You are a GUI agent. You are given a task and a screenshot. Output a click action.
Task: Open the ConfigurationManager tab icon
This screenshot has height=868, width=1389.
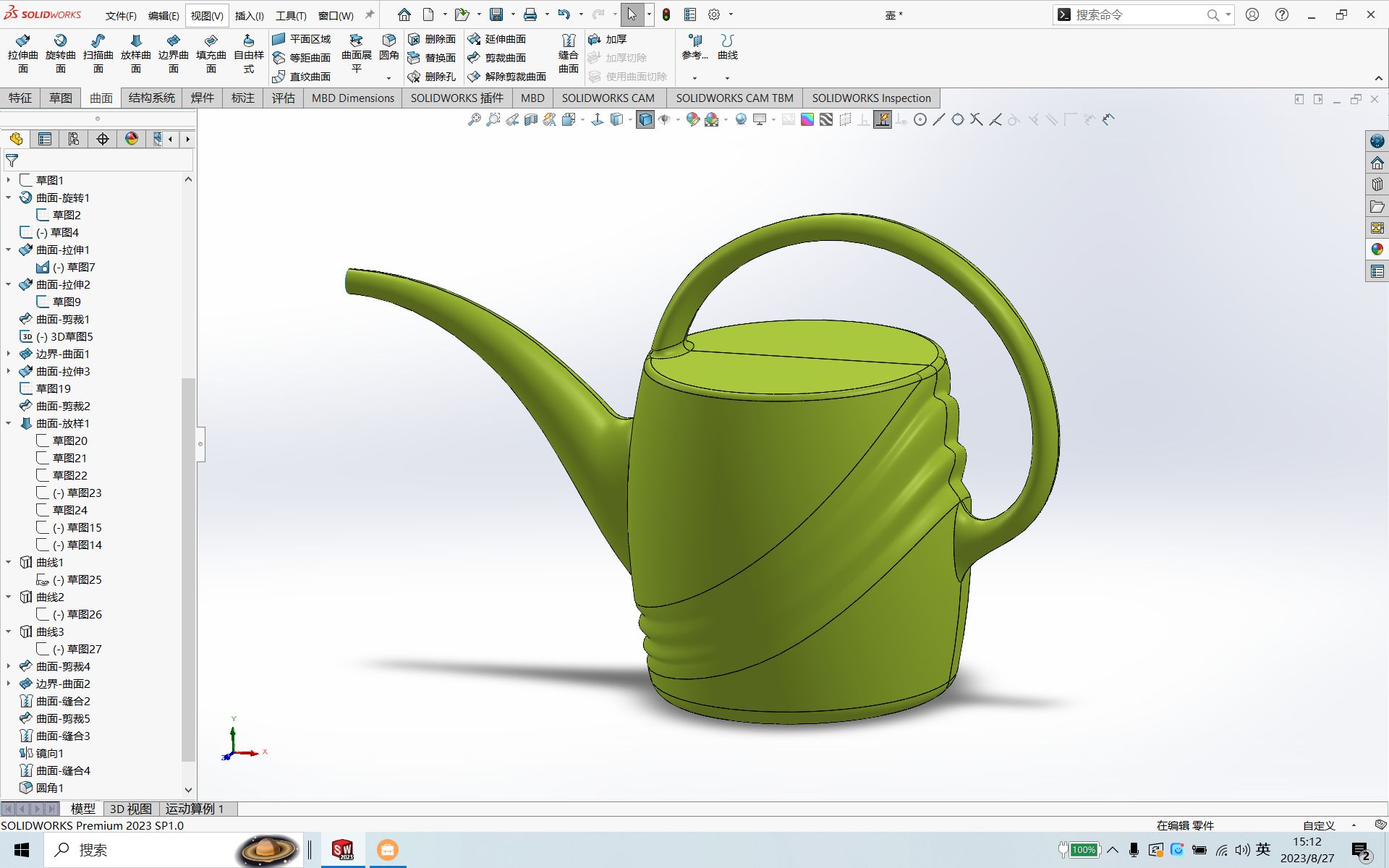74,139
